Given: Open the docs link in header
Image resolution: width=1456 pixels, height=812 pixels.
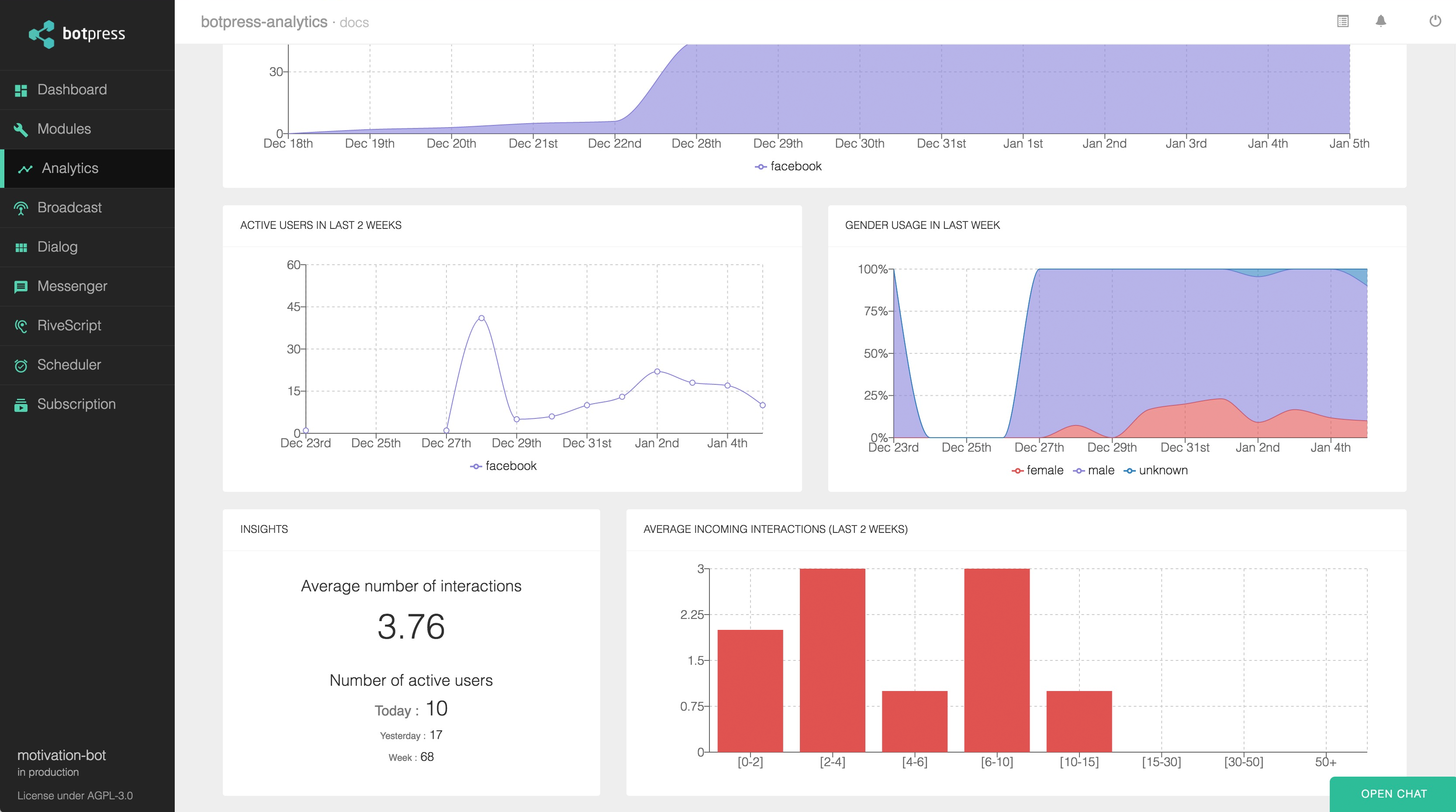Looking at the screenshot, I should pyautogui.click(x=354, y=23).
